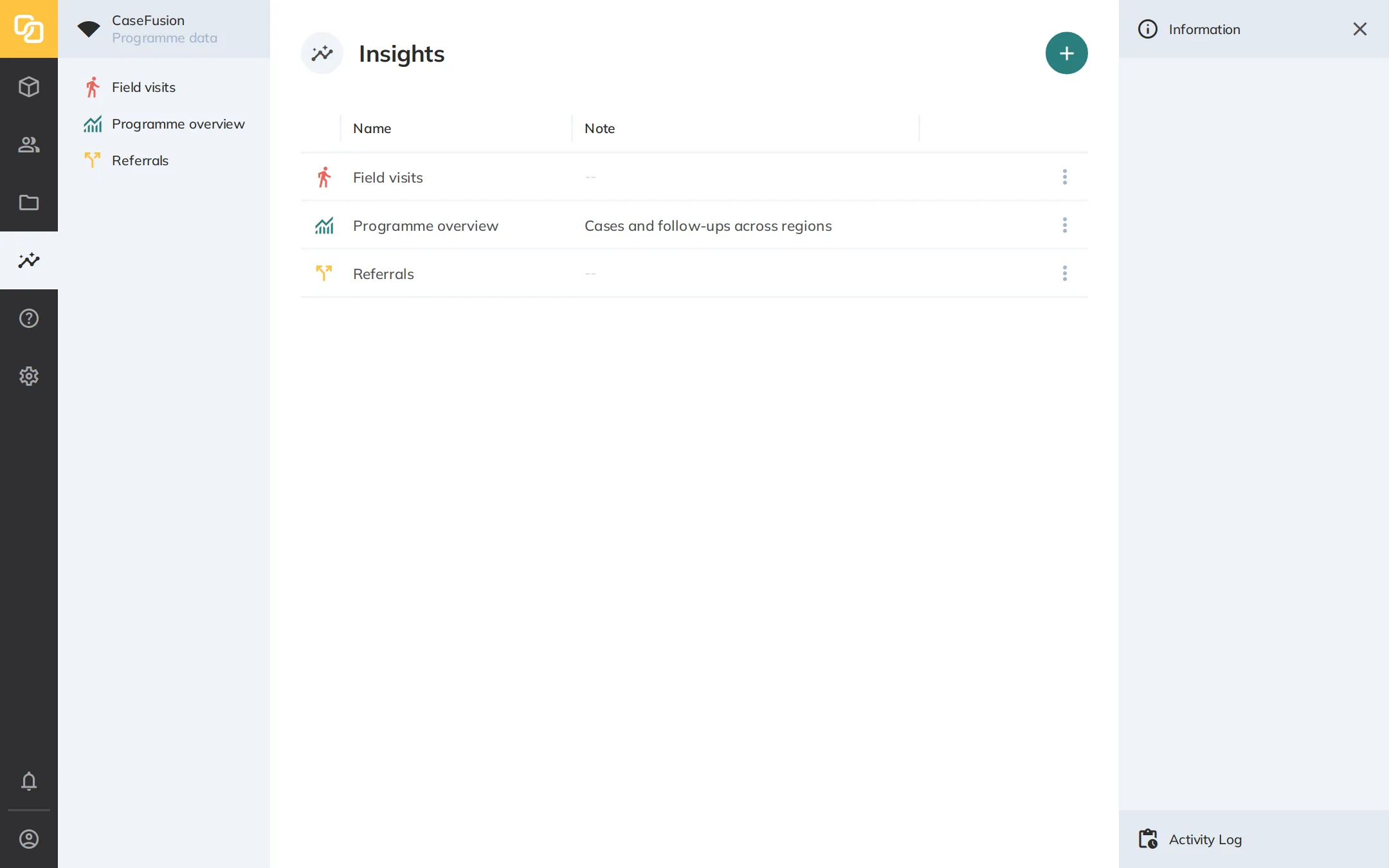Open the cube module icon in sidebar
Screen dimensions: 1389x868
tap(29, 87)
